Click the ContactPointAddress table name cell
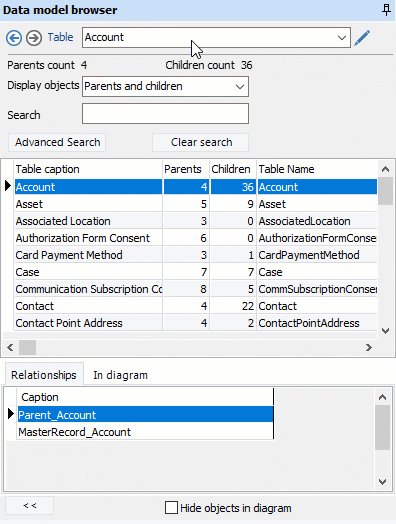 tap(317, 323)
